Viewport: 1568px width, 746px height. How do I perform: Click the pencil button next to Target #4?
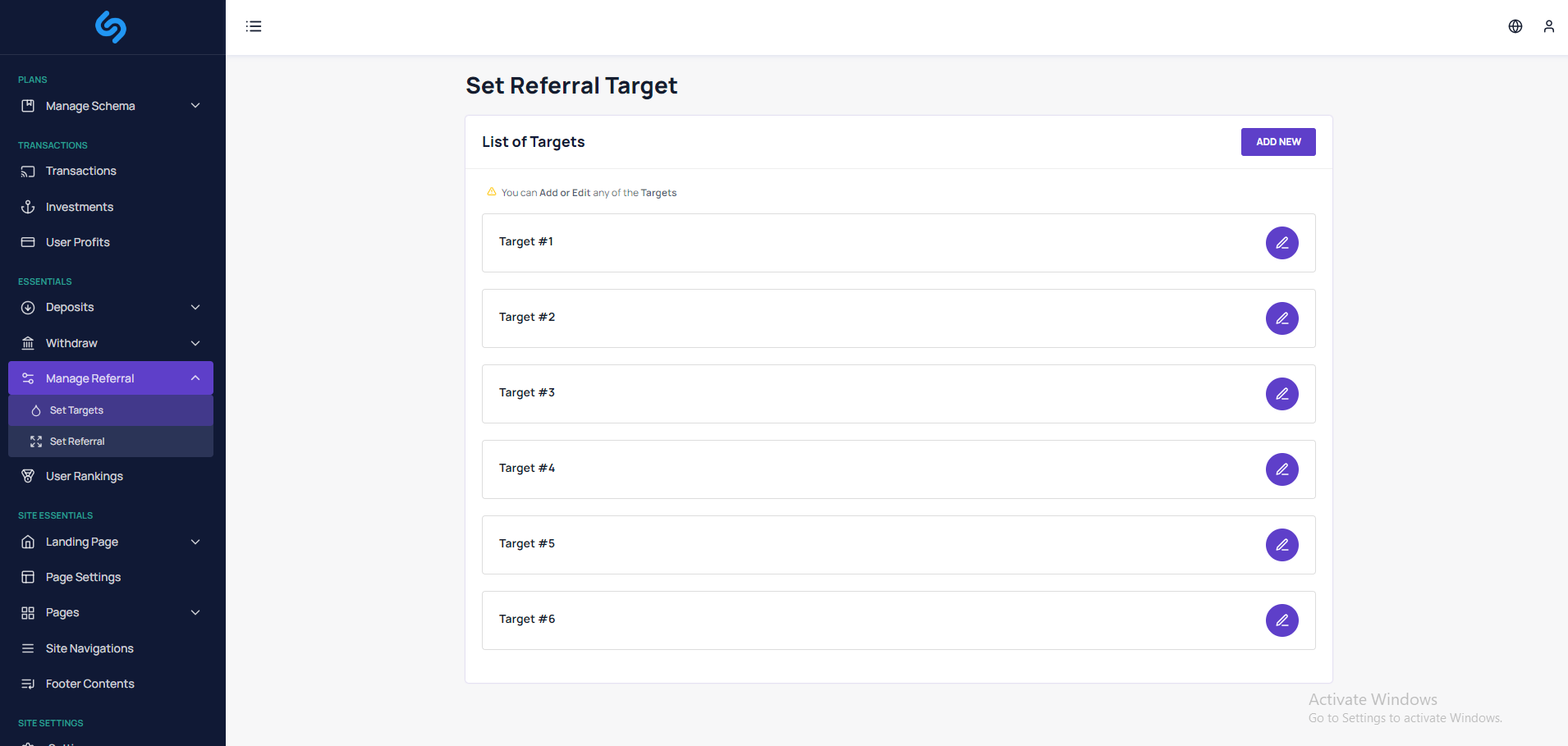(1281, 469)
